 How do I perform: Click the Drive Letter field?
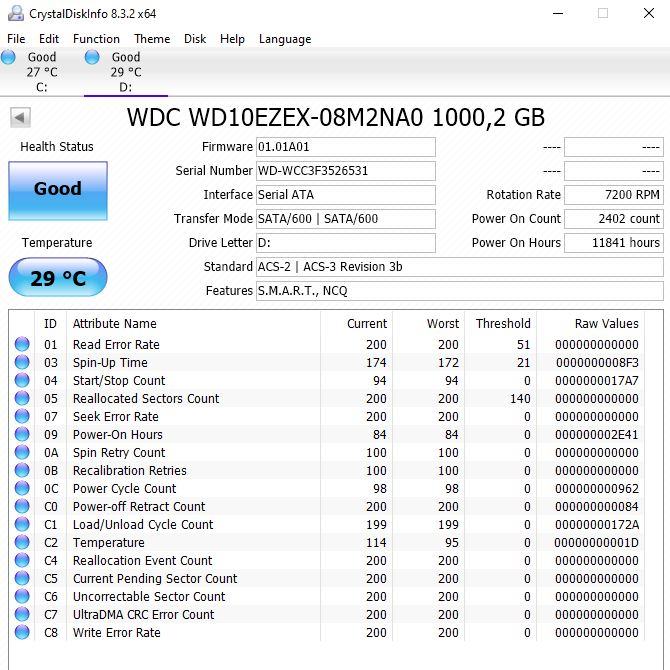point(346,243)
